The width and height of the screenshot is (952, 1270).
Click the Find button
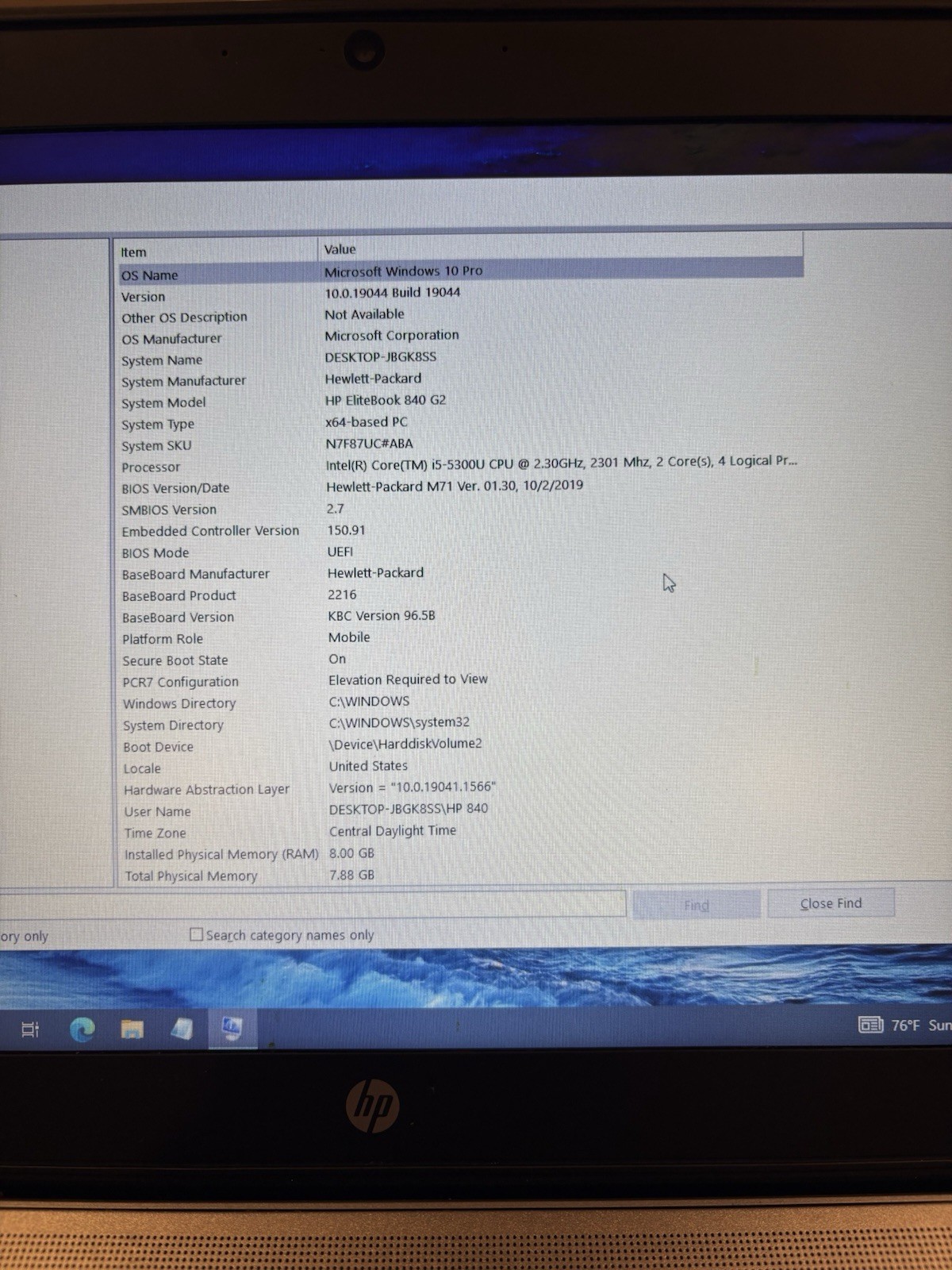point(697,905)
